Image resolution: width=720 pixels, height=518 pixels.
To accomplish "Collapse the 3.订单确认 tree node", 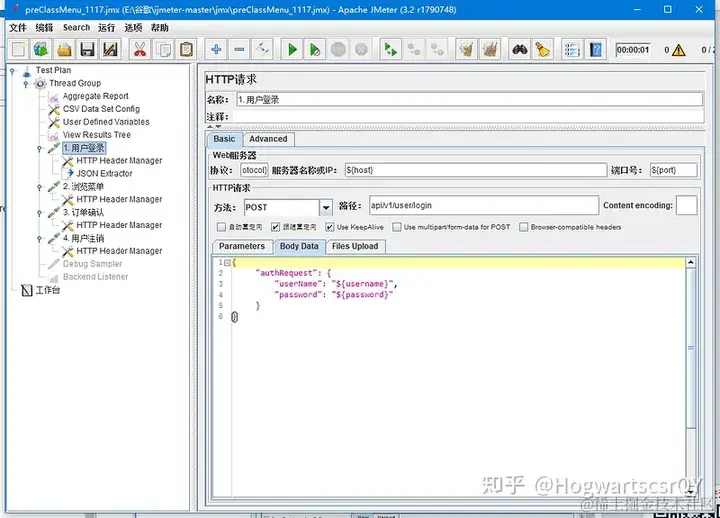I will [x=39, y=213].
